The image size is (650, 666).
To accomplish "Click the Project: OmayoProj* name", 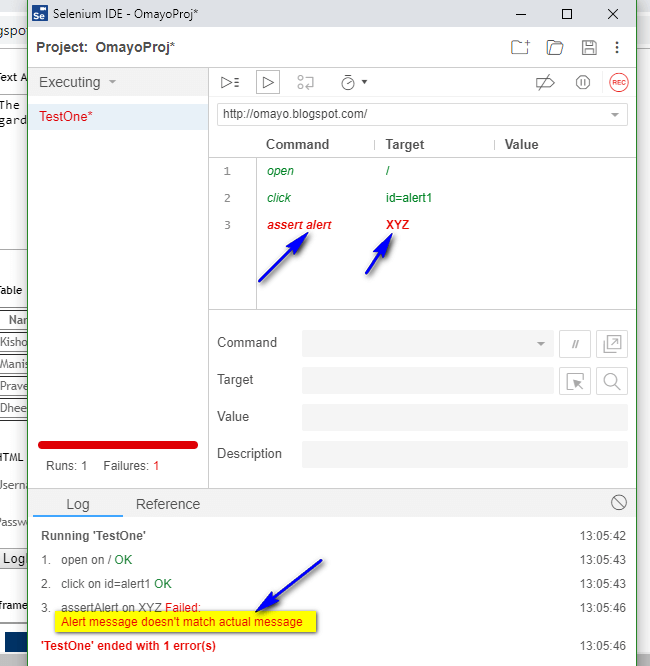I will (x=105, y=47).
